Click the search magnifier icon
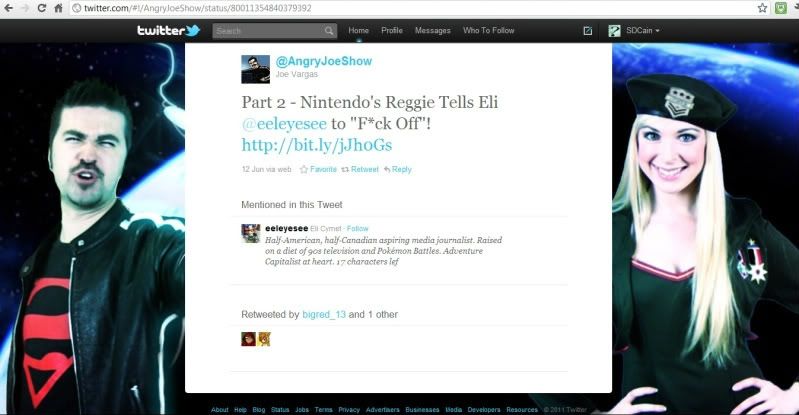Screen dimensions: 799x415 pos(329,31)
